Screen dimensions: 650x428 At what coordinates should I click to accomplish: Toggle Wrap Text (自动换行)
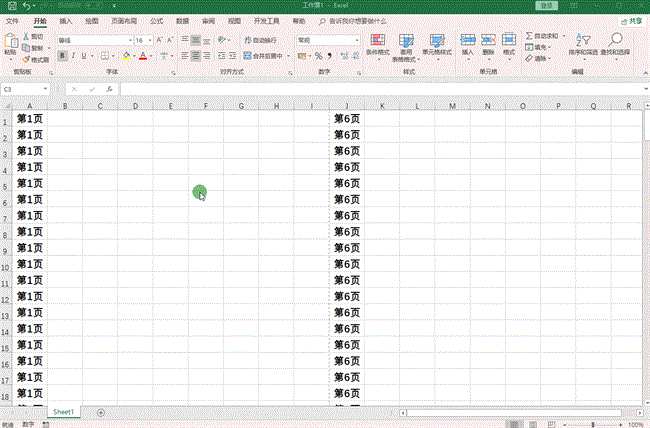click(262, 40)
